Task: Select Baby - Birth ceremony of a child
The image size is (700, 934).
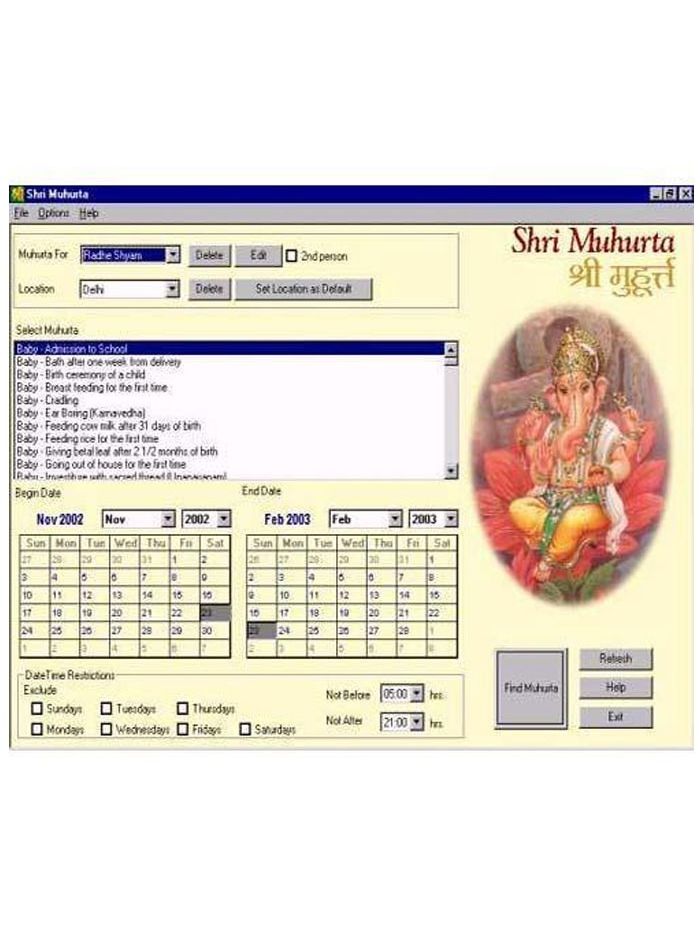Action: (229, 375)
